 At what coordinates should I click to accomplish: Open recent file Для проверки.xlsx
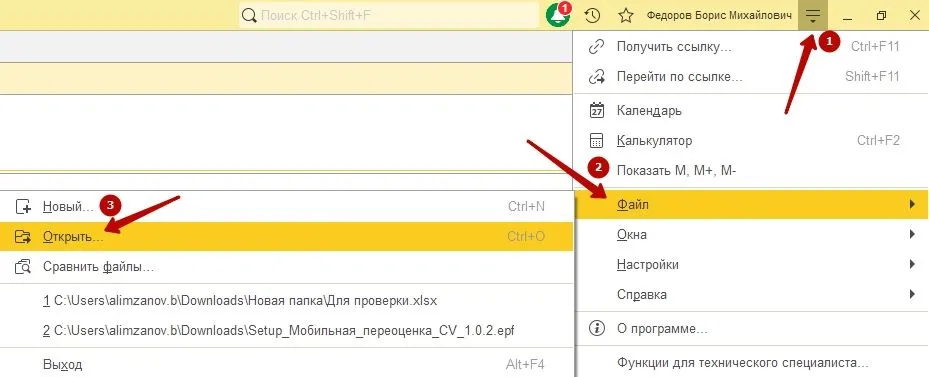point(287,301)
